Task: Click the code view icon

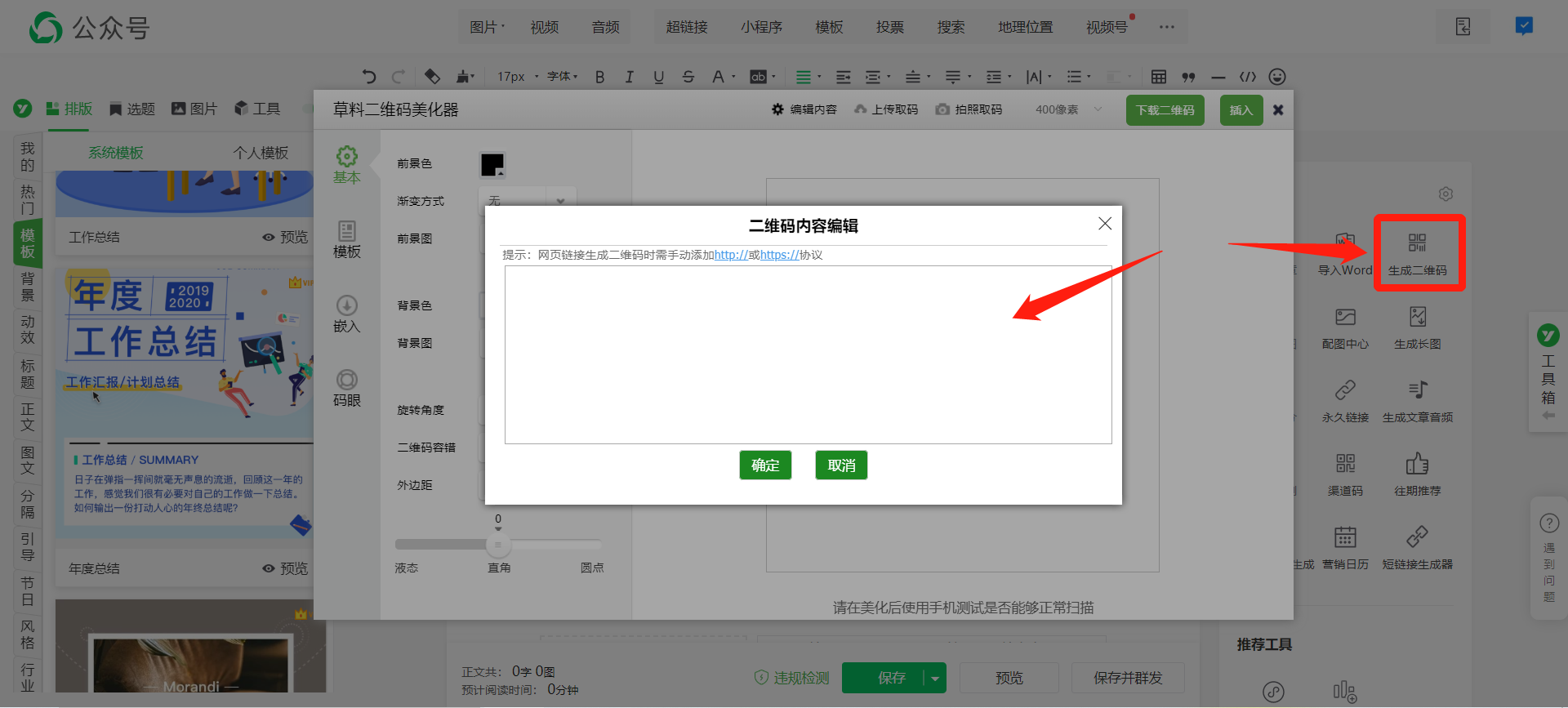Action: [1247, 77]
